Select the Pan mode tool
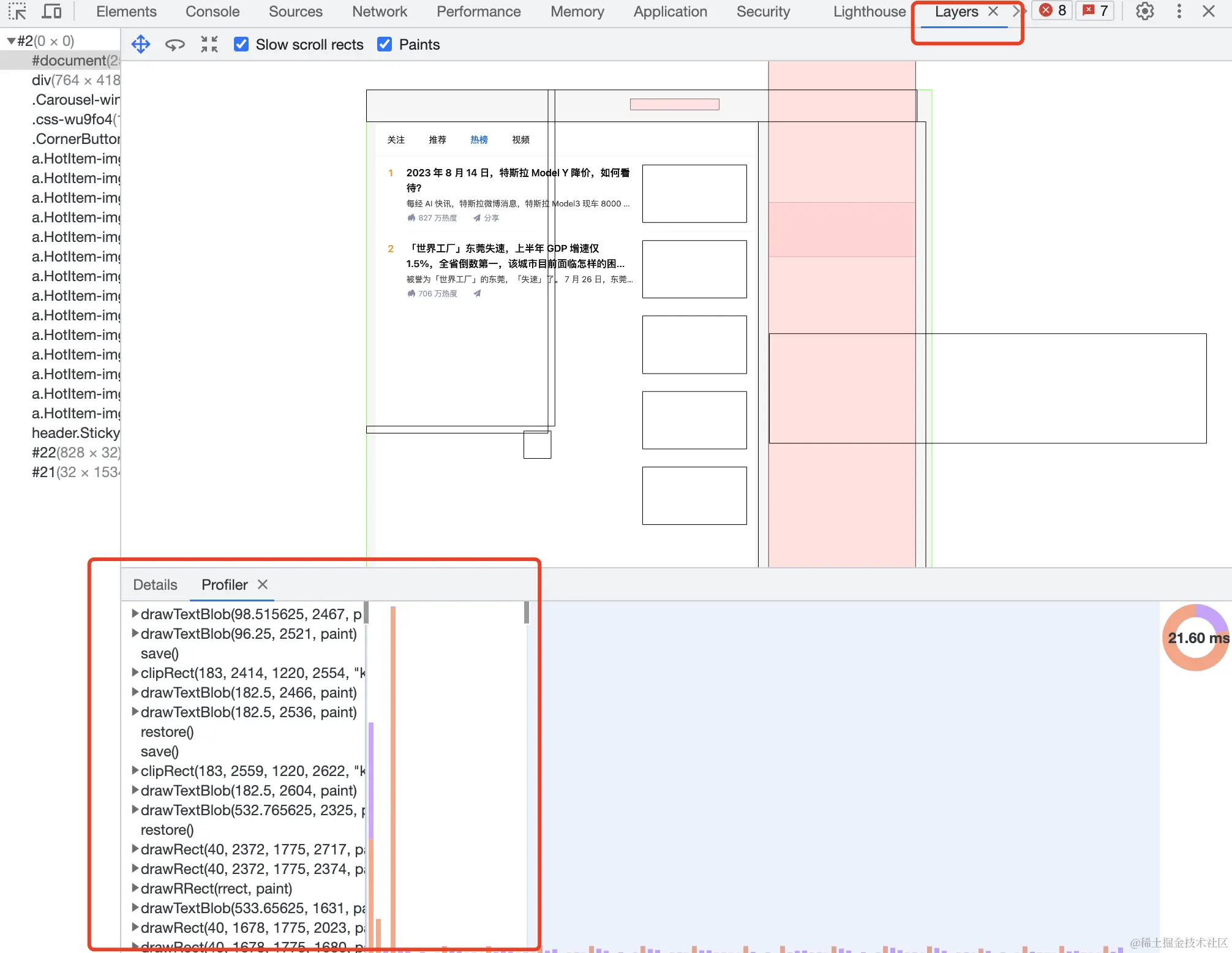Screen dimensions: 1232x953 point(141,44)
